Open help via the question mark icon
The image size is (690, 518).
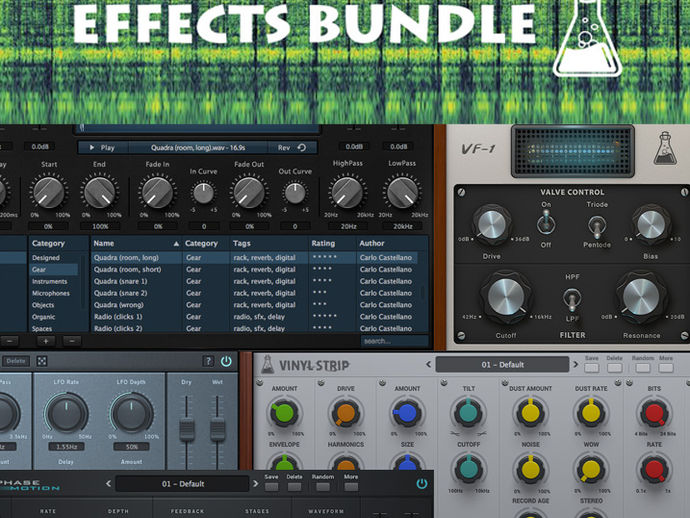point(208,361)
